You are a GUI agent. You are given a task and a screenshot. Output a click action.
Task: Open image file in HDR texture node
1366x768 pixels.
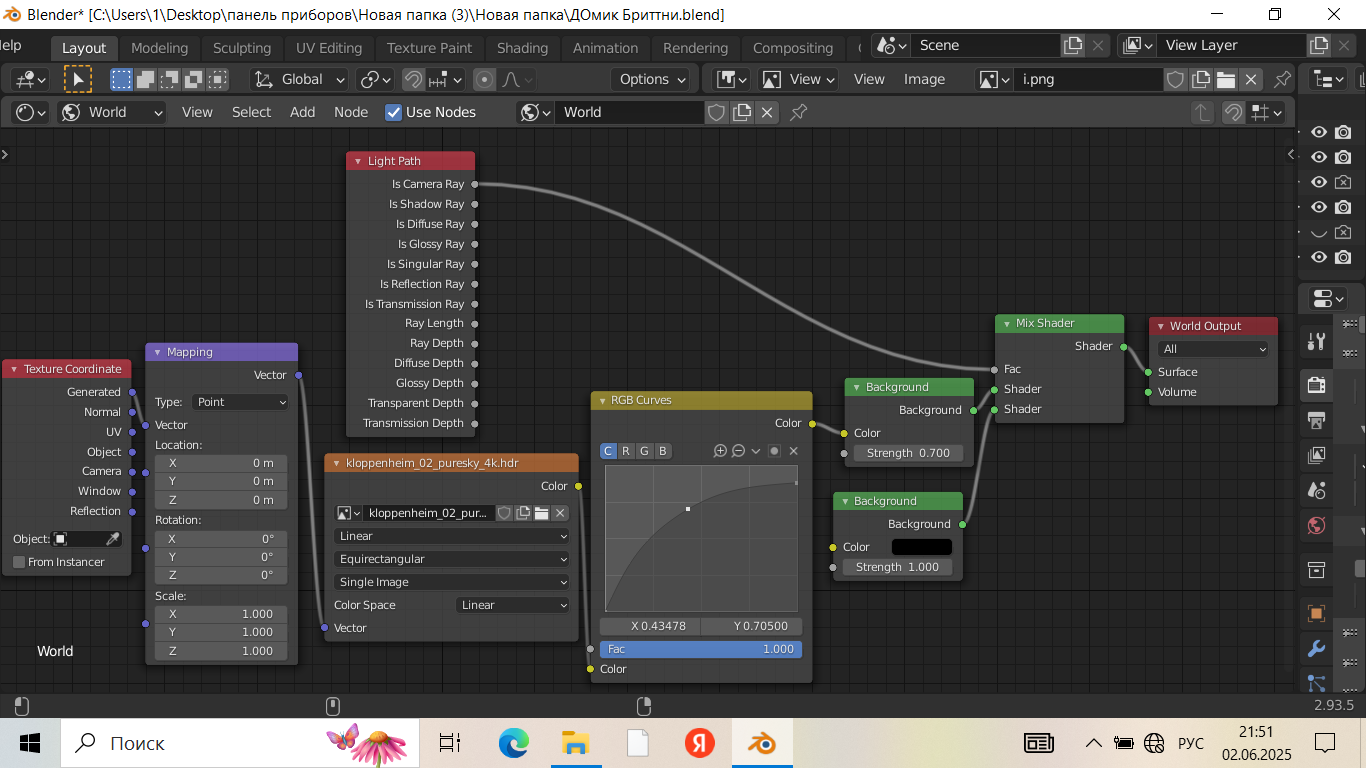pos(541,513)
